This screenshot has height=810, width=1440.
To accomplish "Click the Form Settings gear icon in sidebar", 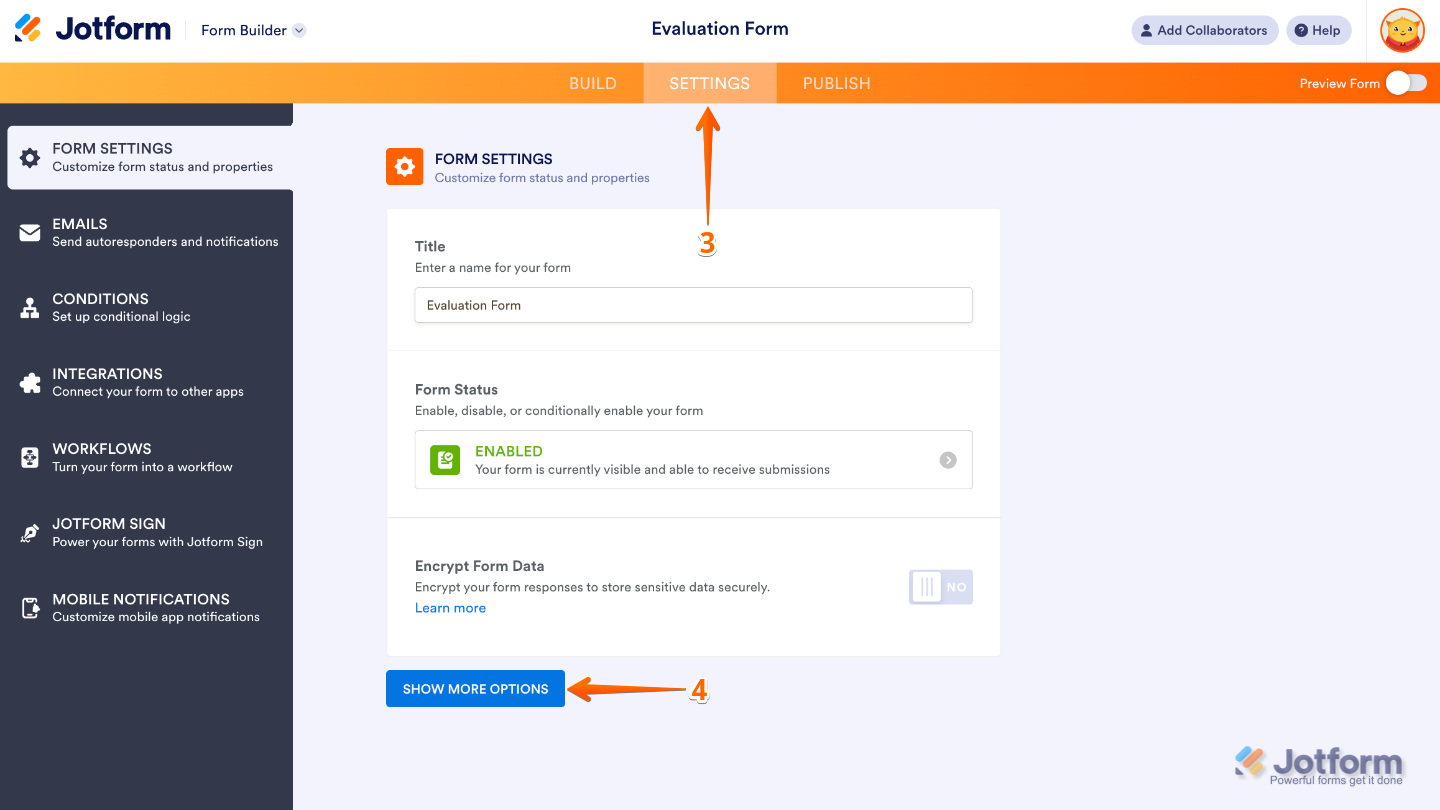I will click(30, 158).
